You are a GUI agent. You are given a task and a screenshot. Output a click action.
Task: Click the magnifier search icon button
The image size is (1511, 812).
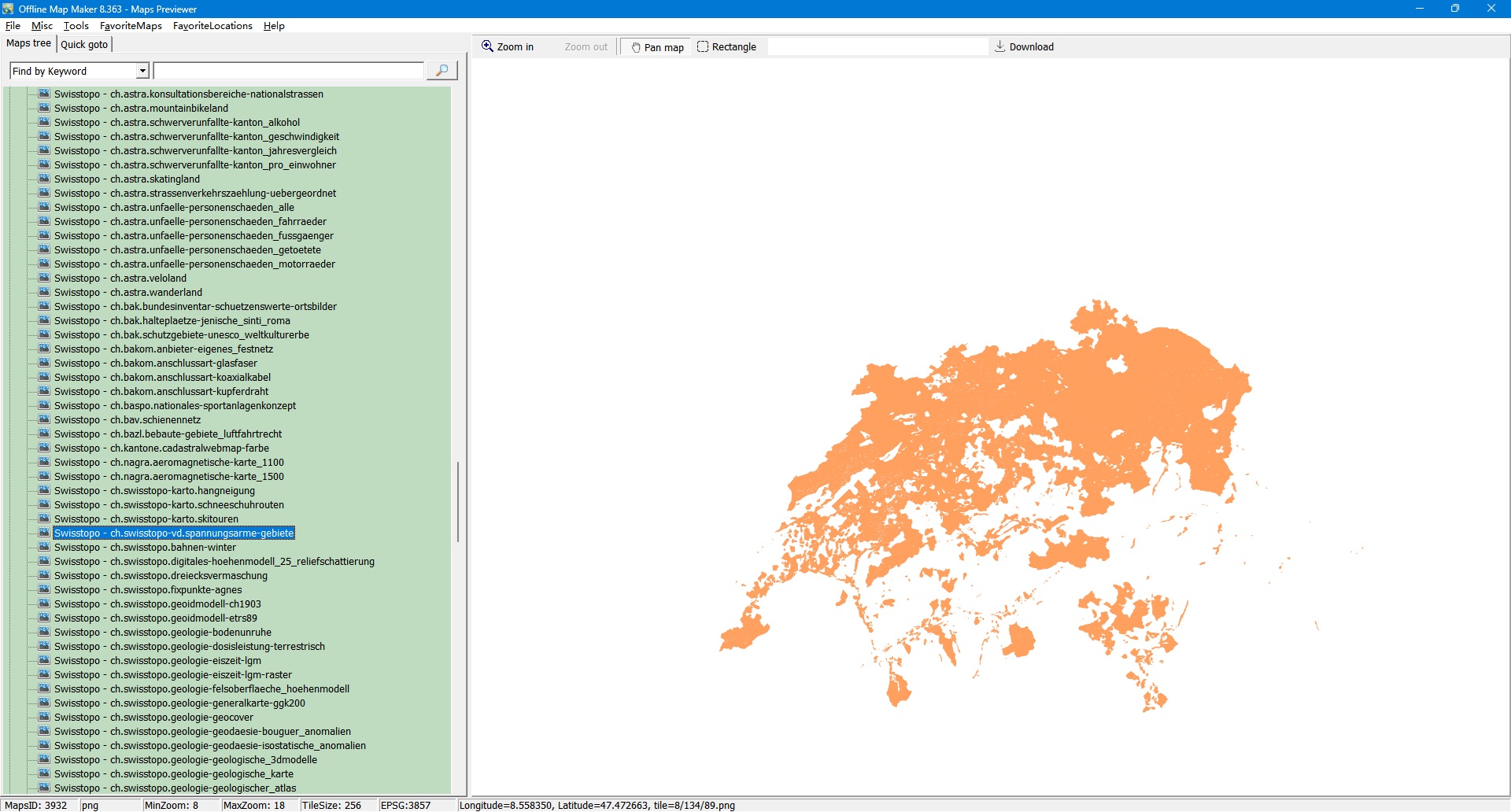[x=441, y=71]
